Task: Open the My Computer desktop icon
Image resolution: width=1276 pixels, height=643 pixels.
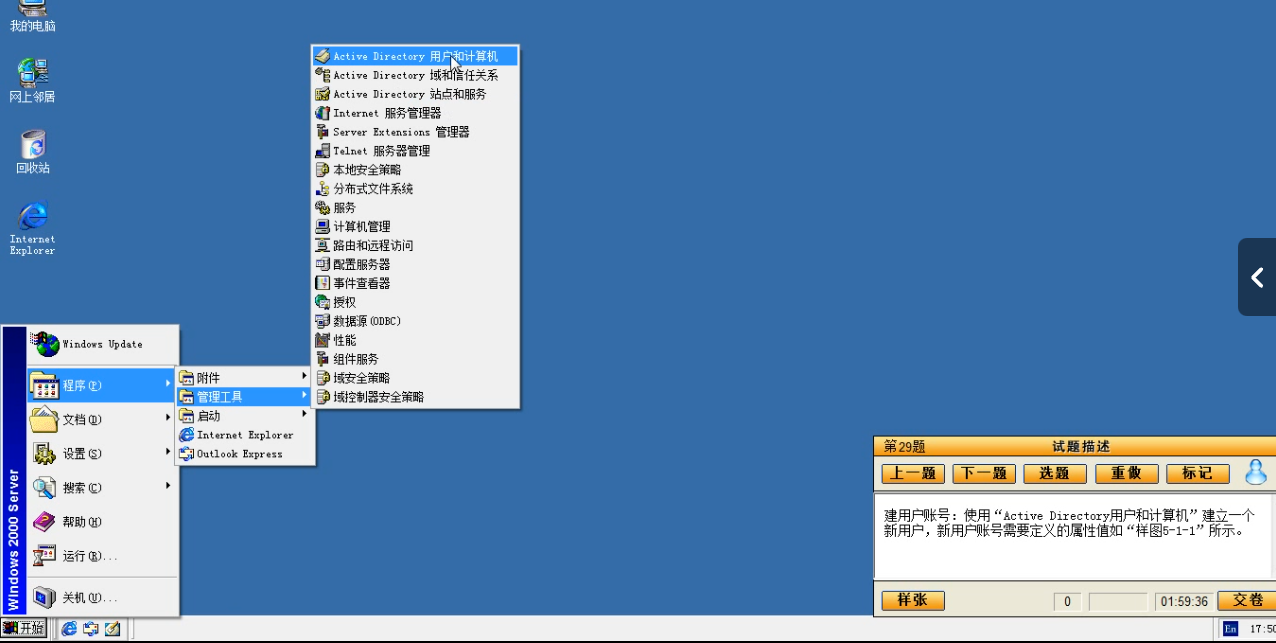Action: tap(32, 12)
